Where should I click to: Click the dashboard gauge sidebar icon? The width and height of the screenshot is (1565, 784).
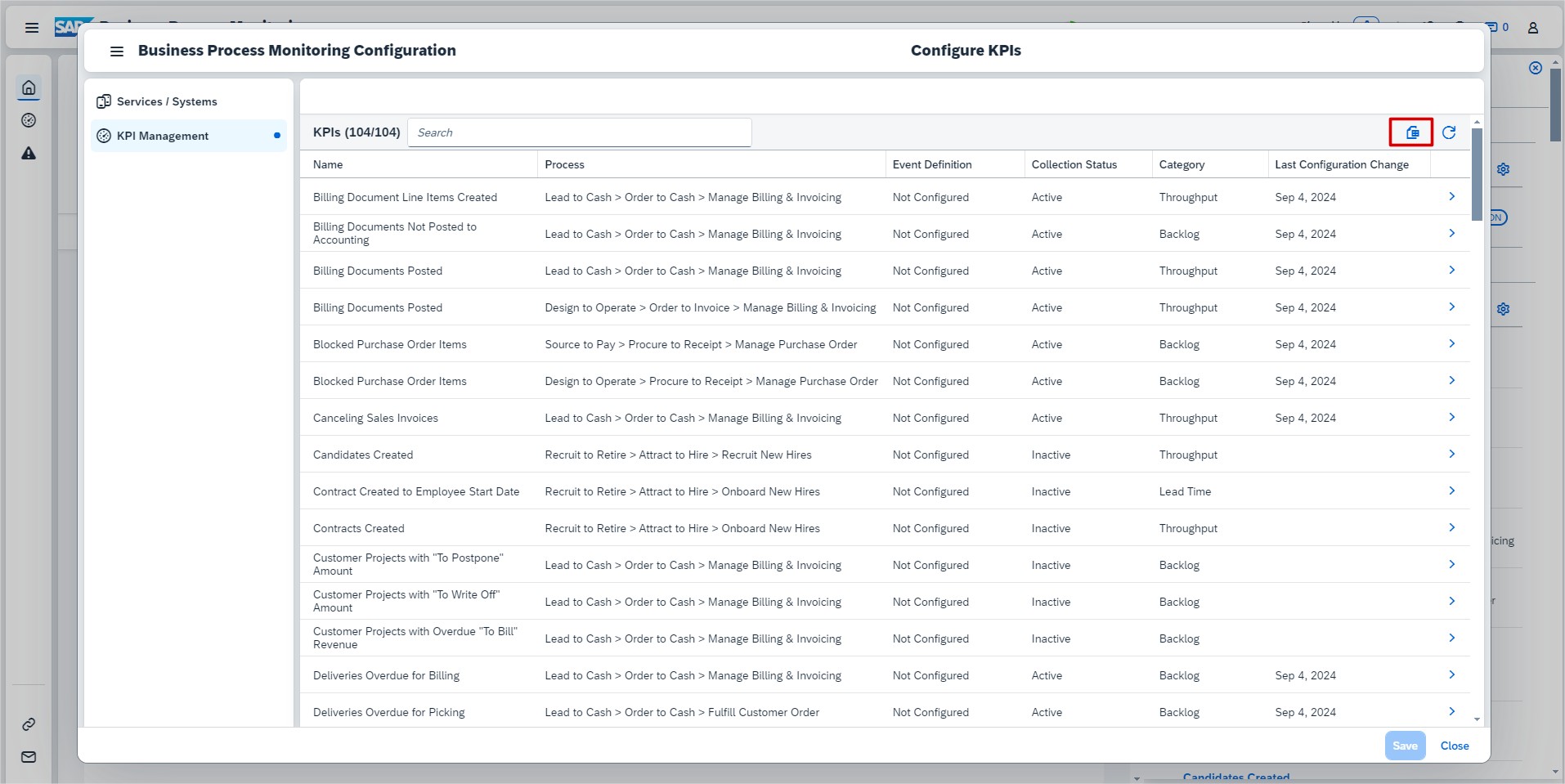coord(29,121)
